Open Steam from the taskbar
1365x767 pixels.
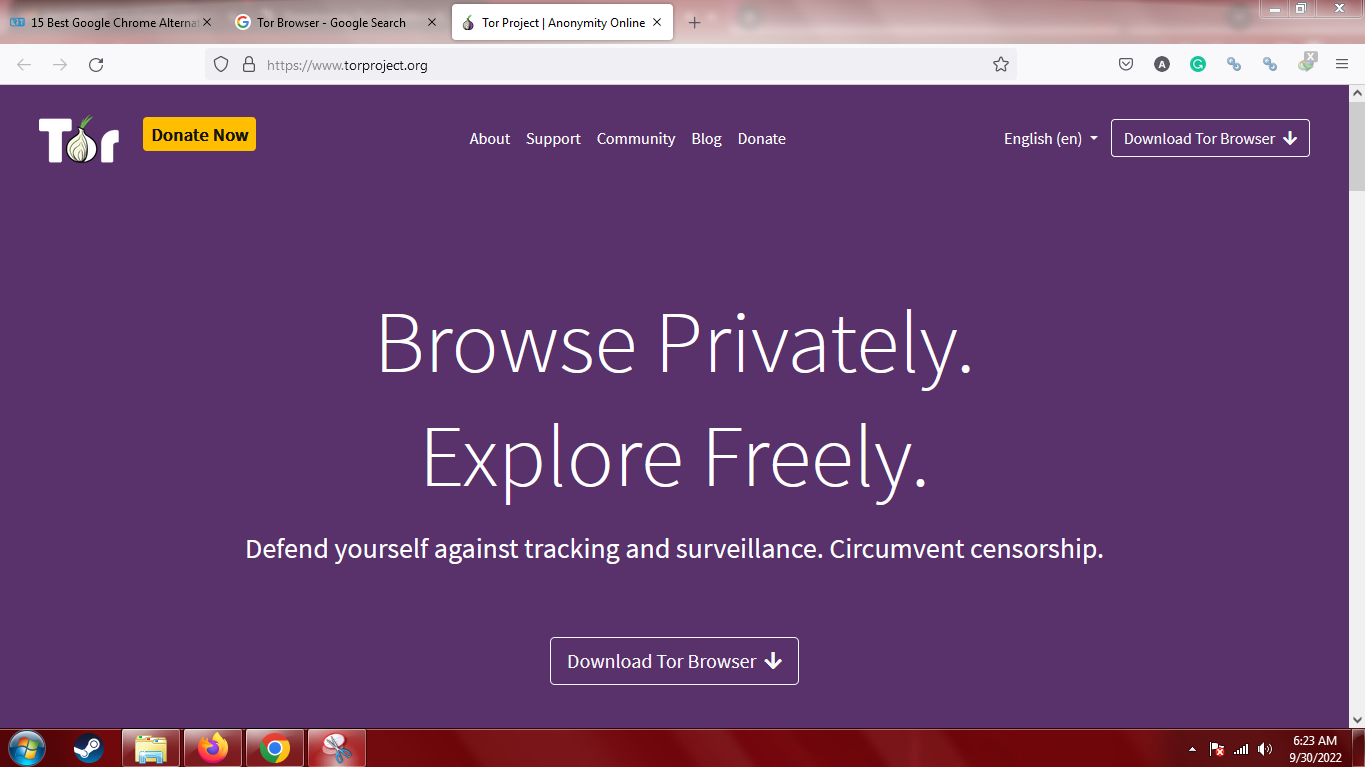point(88,748)
